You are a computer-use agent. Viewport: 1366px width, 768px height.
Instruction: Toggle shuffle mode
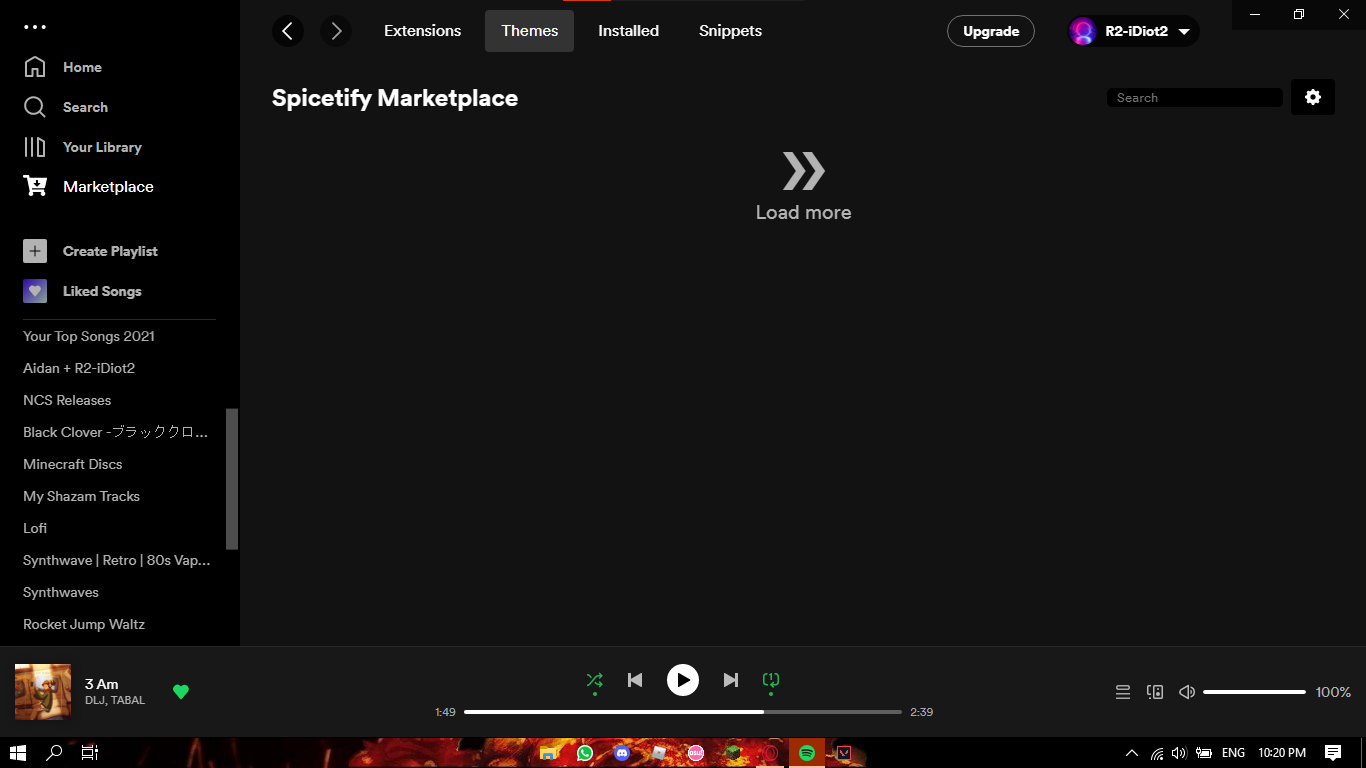(595, 680)
